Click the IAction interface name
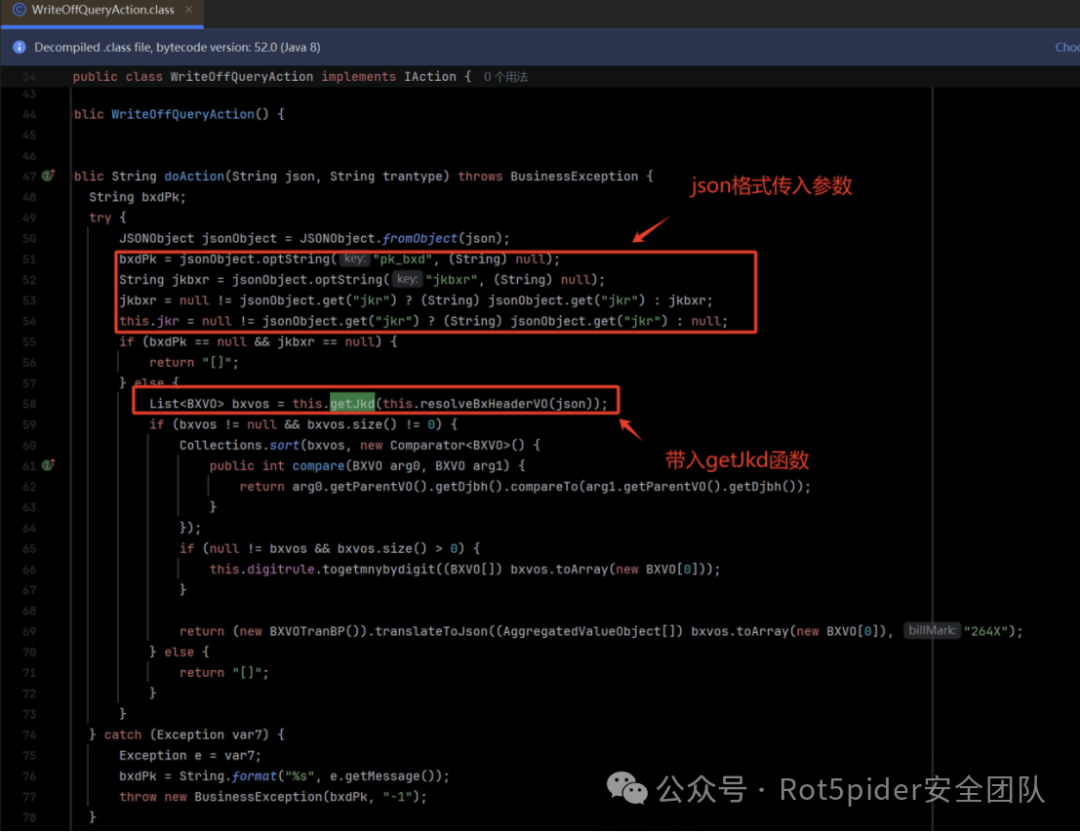The height and width of the screenshot is (832, 1080). (430, 77)
